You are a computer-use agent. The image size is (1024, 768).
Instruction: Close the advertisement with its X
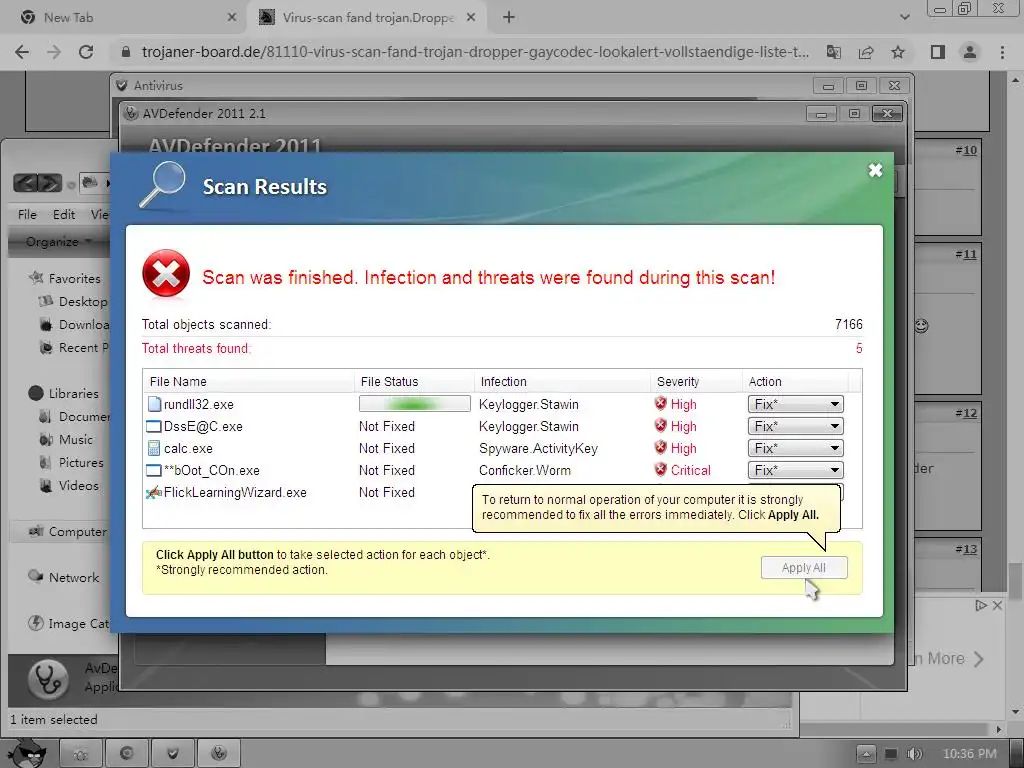pos(997,605)
